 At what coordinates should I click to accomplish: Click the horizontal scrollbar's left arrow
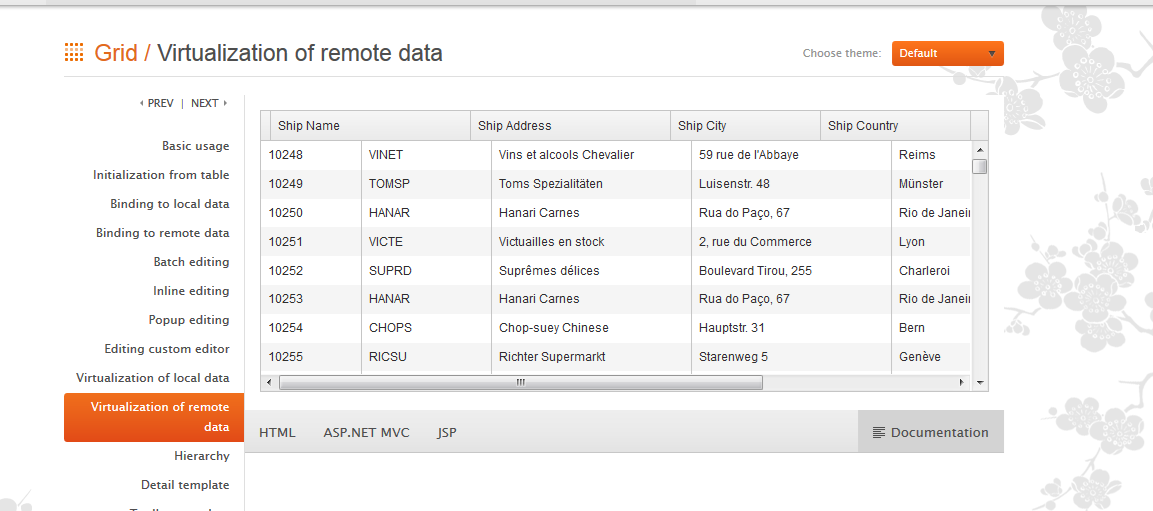coord(268,382)
